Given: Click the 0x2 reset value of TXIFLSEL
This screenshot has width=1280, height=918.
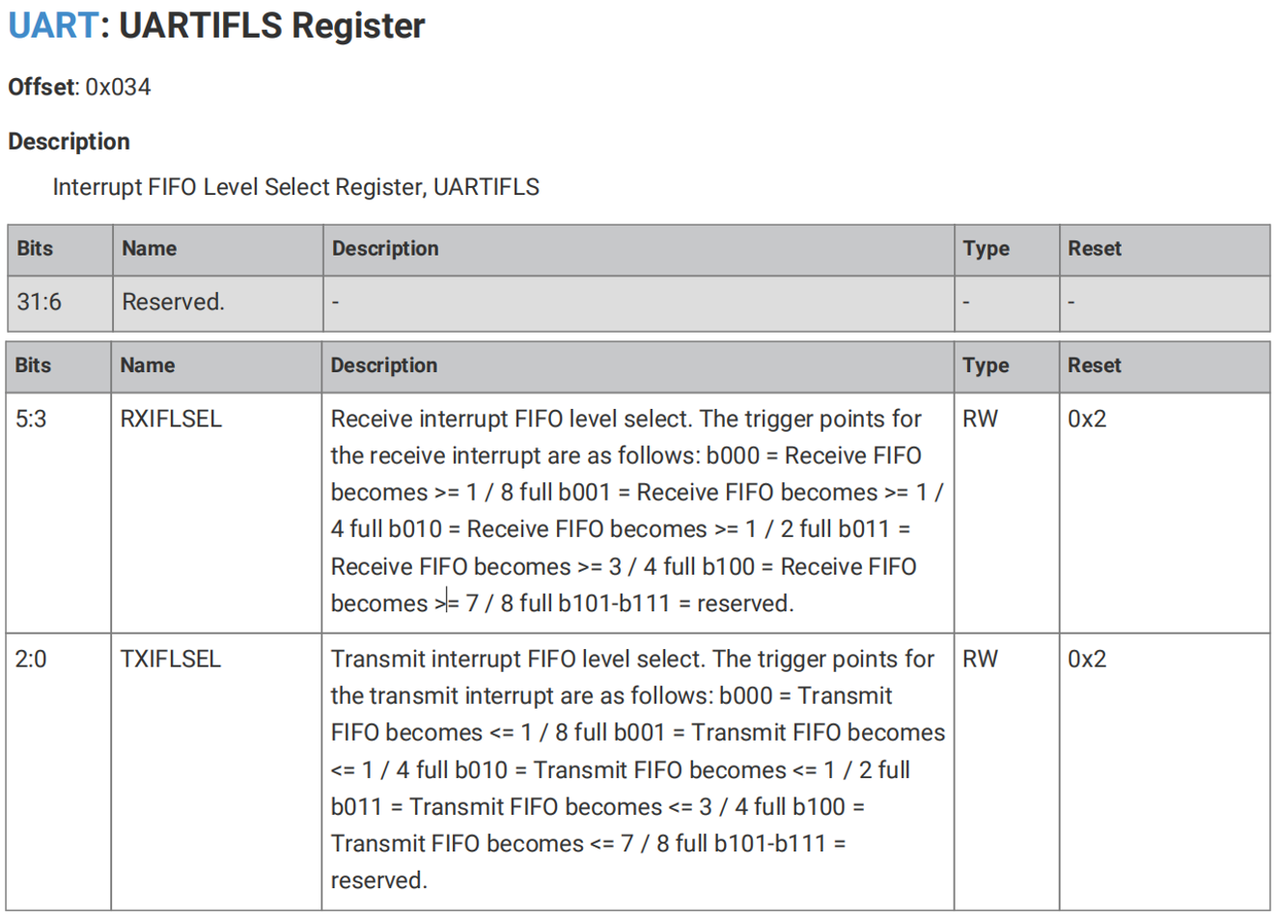Looking at the screenshot, I should click(x=1087, y=659).
